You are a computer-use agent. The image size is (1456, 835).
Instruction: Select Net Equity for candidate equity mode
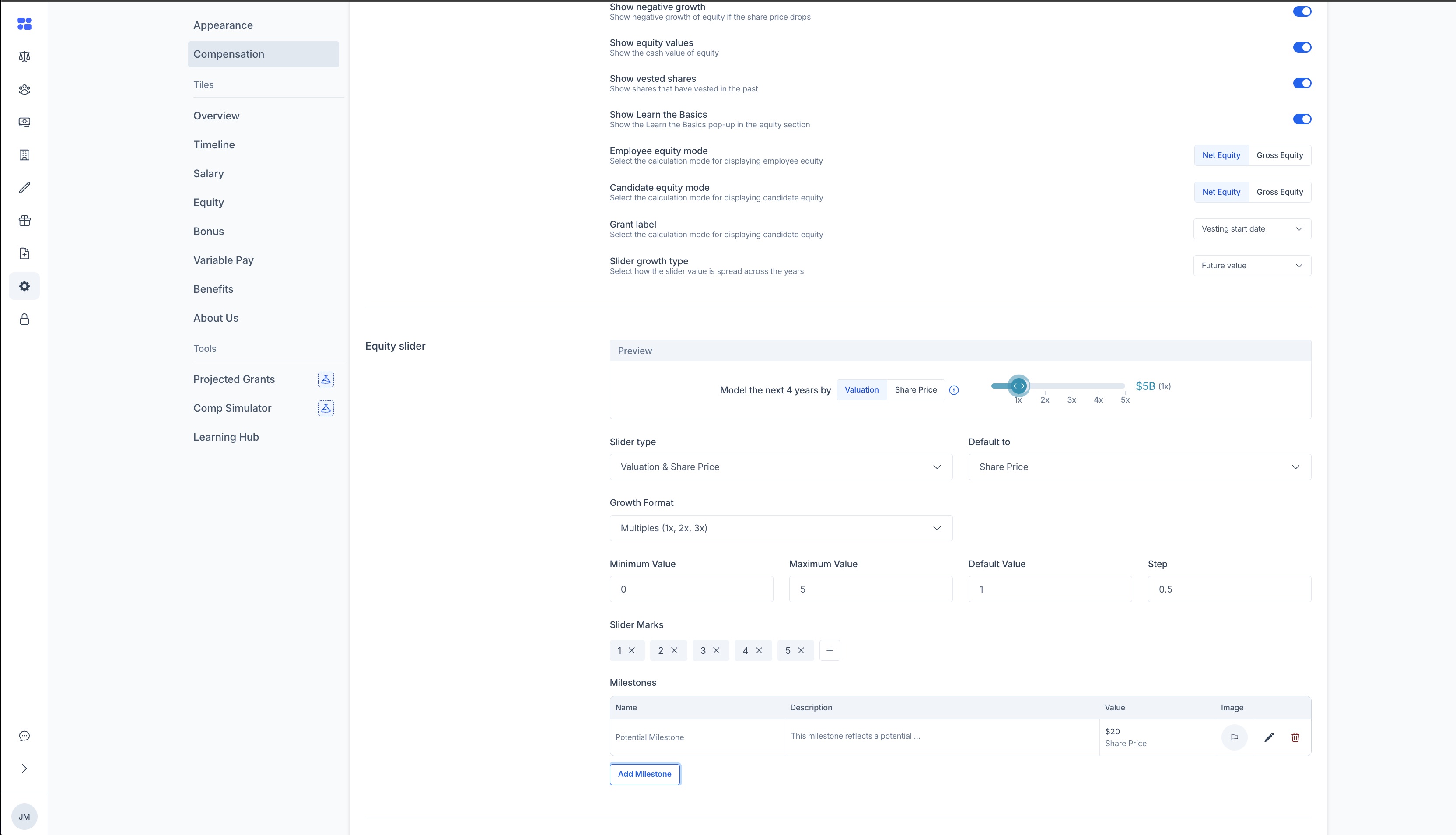[1221, 192]
